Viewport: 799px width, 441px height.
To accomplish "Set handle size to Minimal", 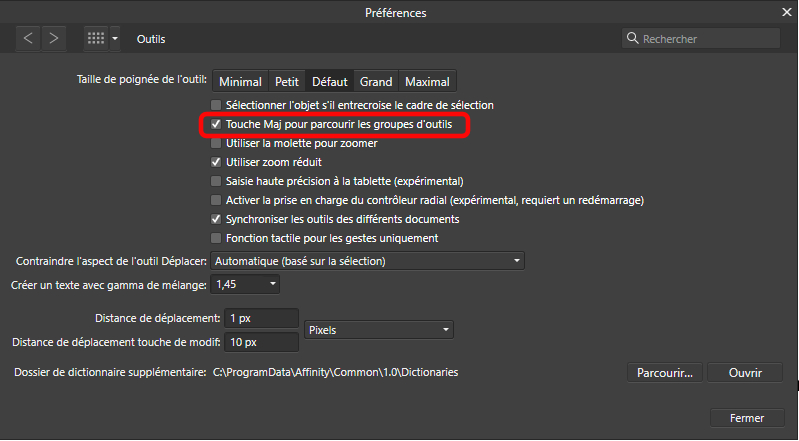I will [x=241, y=82].
